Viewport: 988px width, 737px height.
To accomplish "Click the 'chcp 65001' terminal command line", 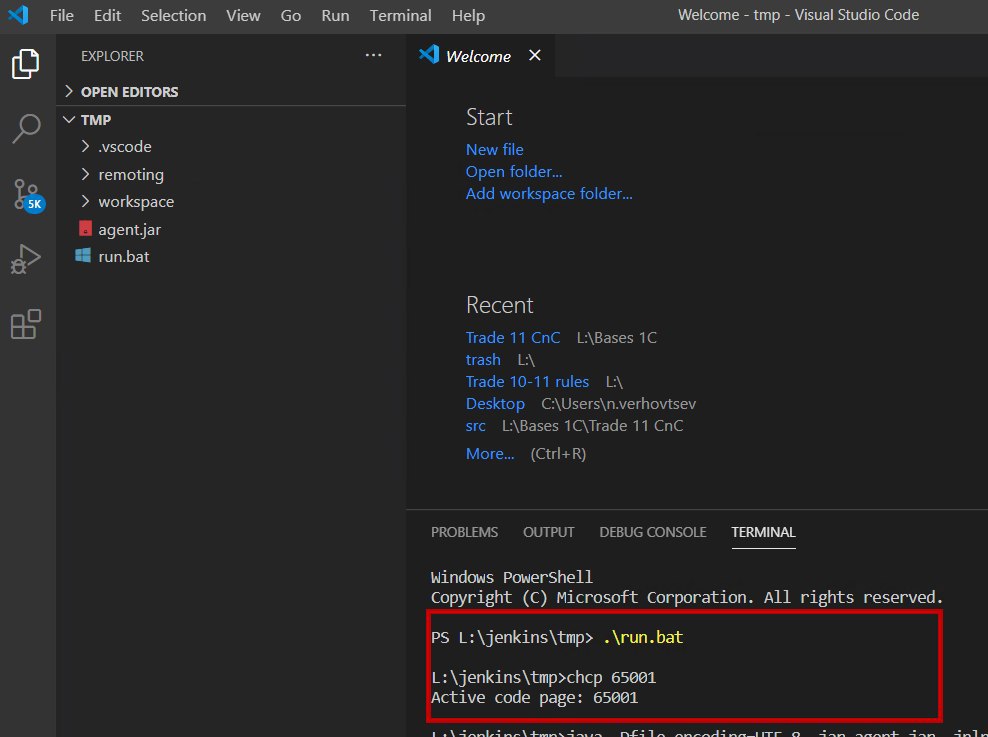I will coord(544,678).
